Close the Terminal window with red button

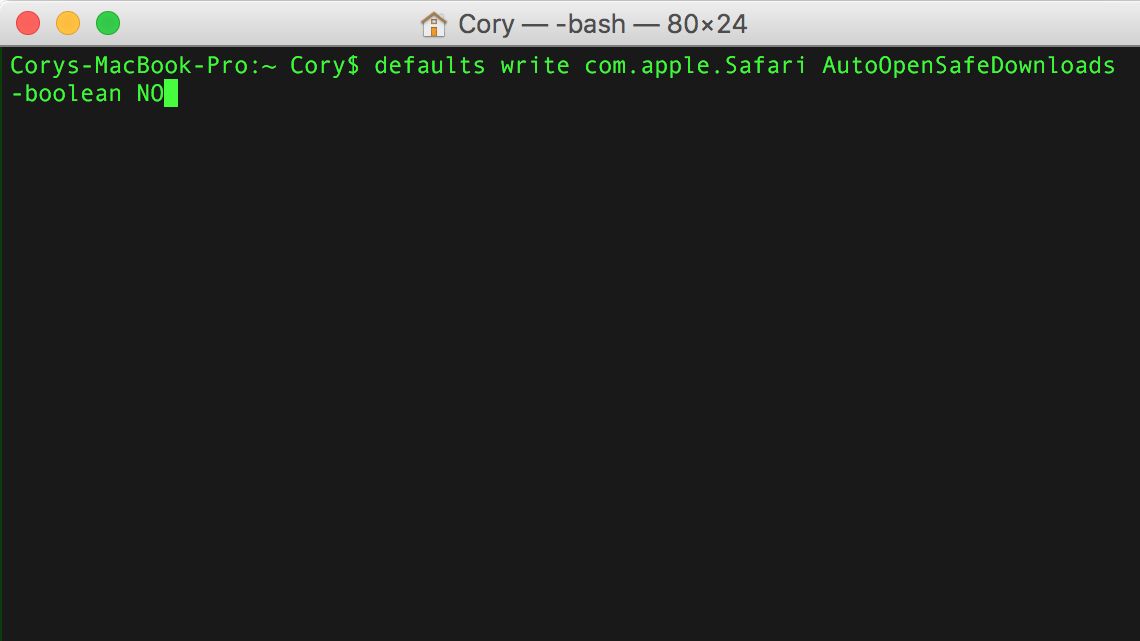pos(29,23)
